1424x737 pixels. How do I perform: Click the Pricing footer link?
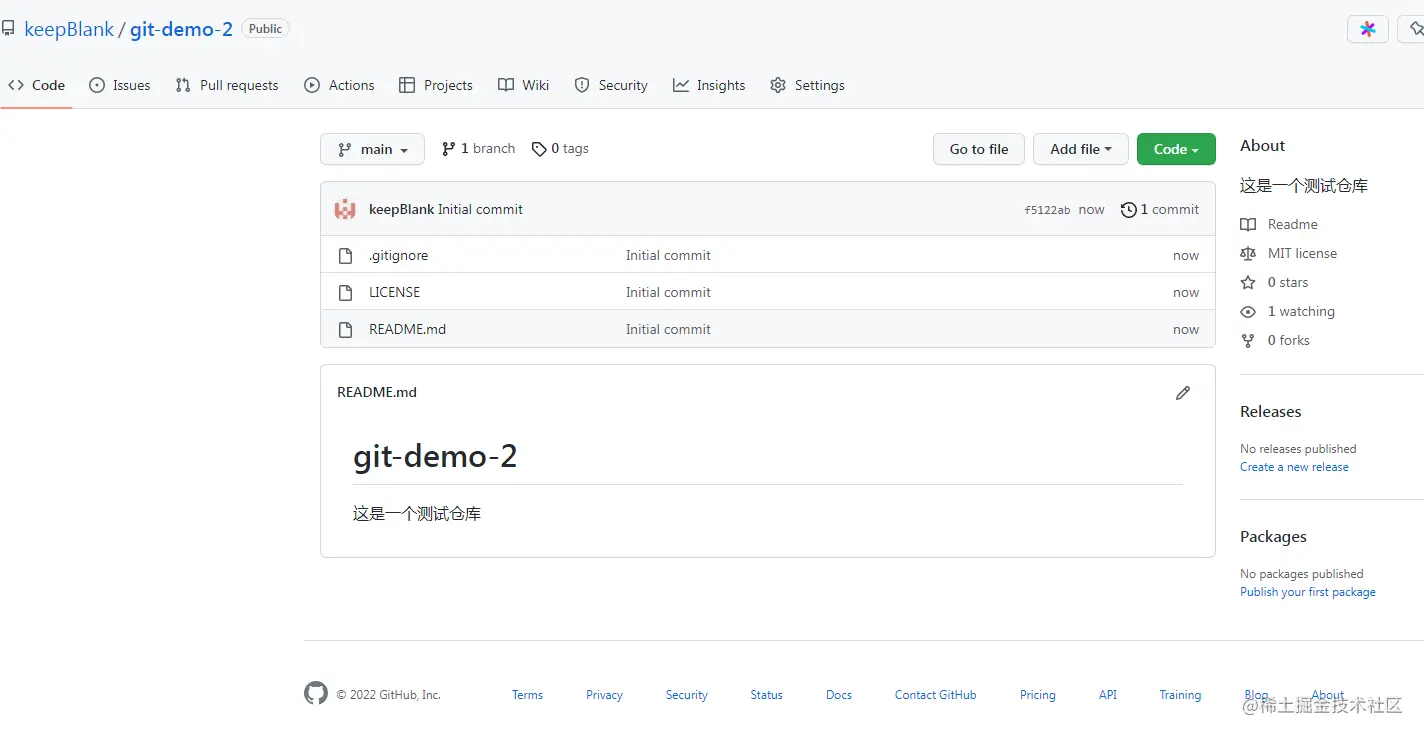(x=1037, y=695)
